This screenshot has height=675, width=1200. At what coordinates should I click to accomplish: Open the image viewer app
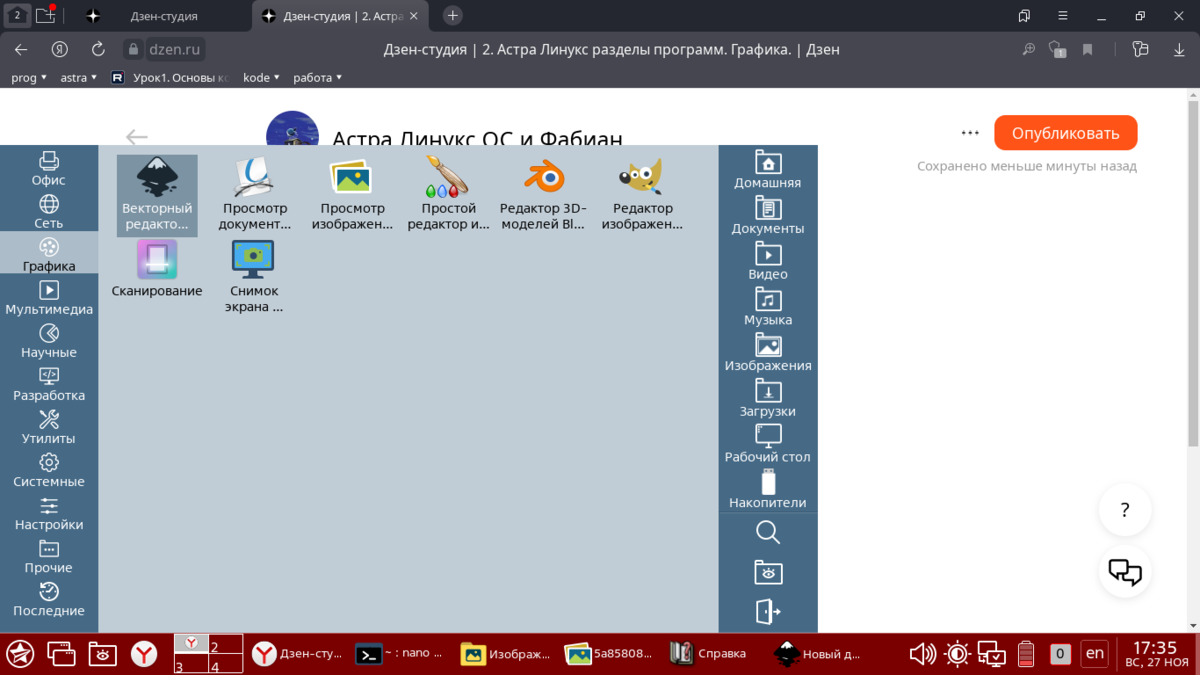[x=352, y=195]
